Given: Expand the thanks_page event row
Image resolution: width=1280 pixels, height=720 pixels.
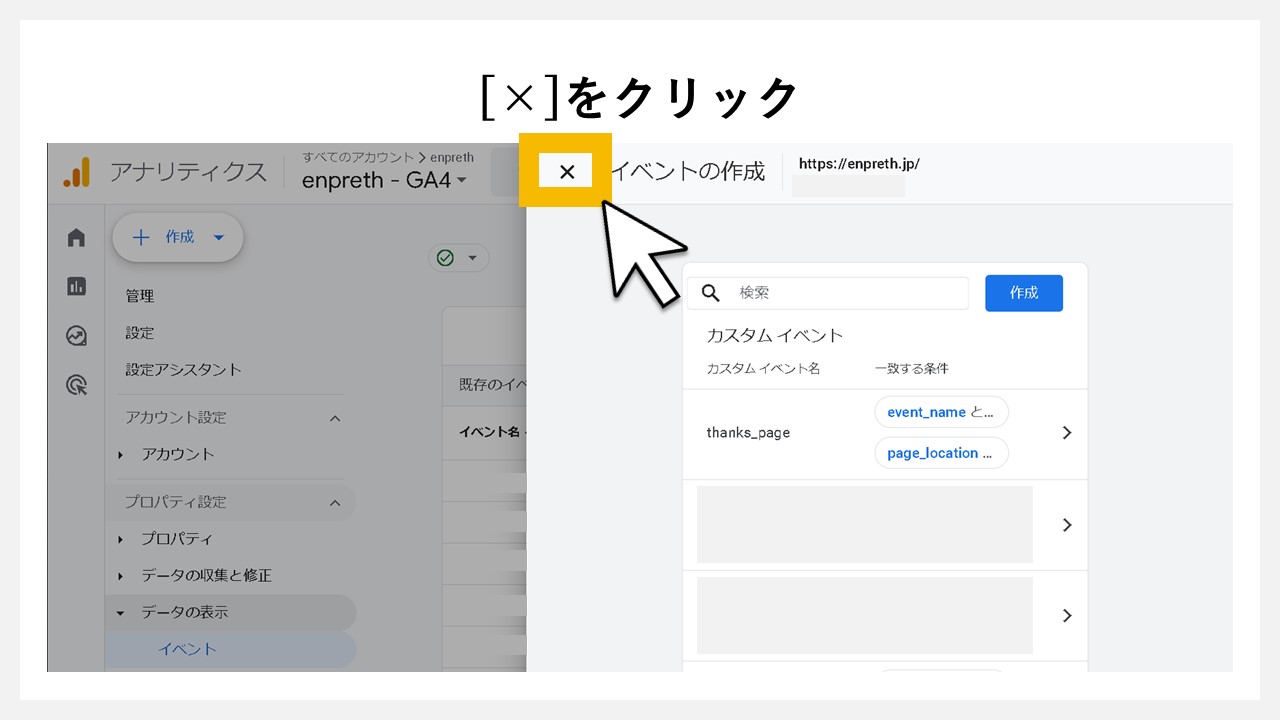Looking at the screenshot, I should (1066, 433).
